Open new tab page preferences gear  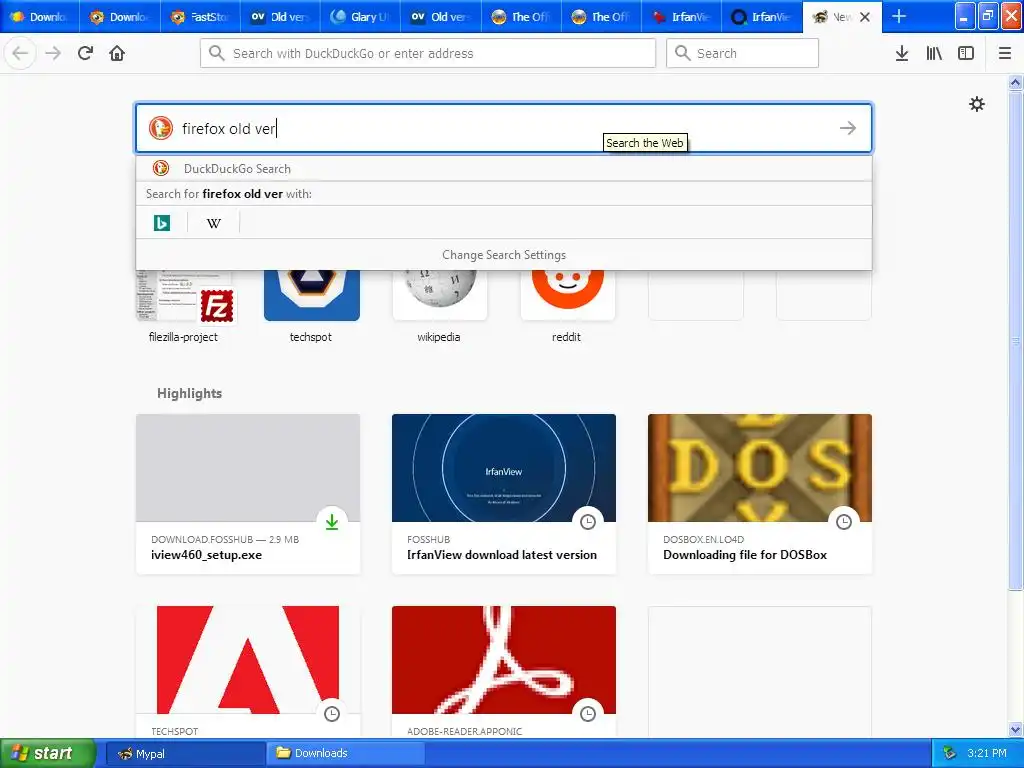click(977, 104)
